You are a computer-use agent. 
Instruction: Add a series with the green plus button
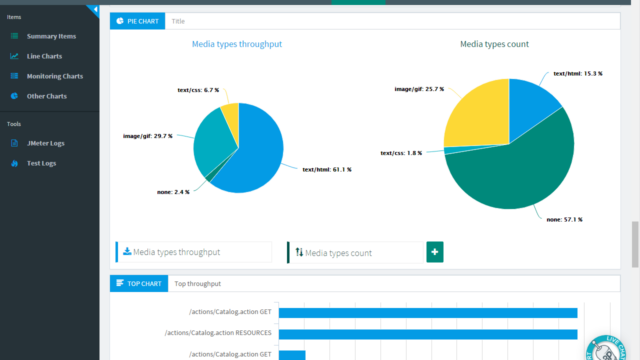[x=435, y=252]
